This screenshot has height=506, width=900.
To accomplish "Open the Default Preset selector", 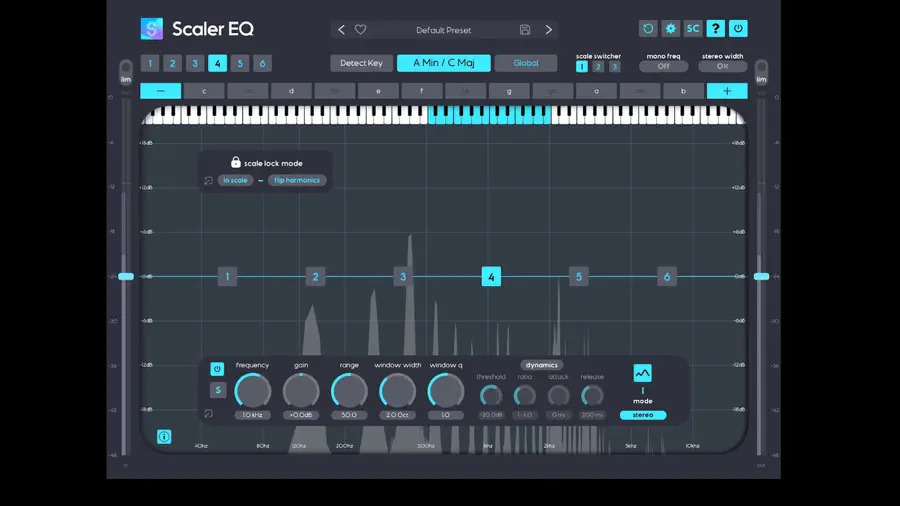I will click(443, 30).
